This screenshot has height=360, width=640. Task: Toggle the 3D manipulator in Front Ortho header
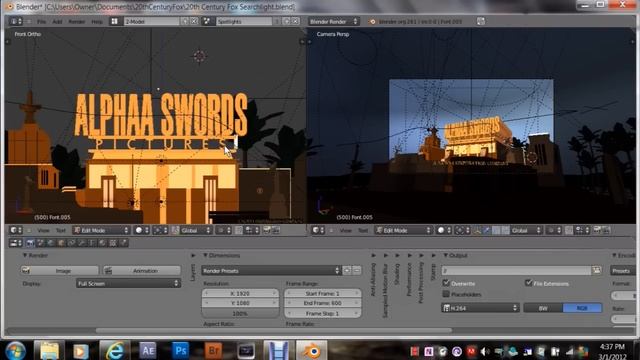click(x=176, y=230)
